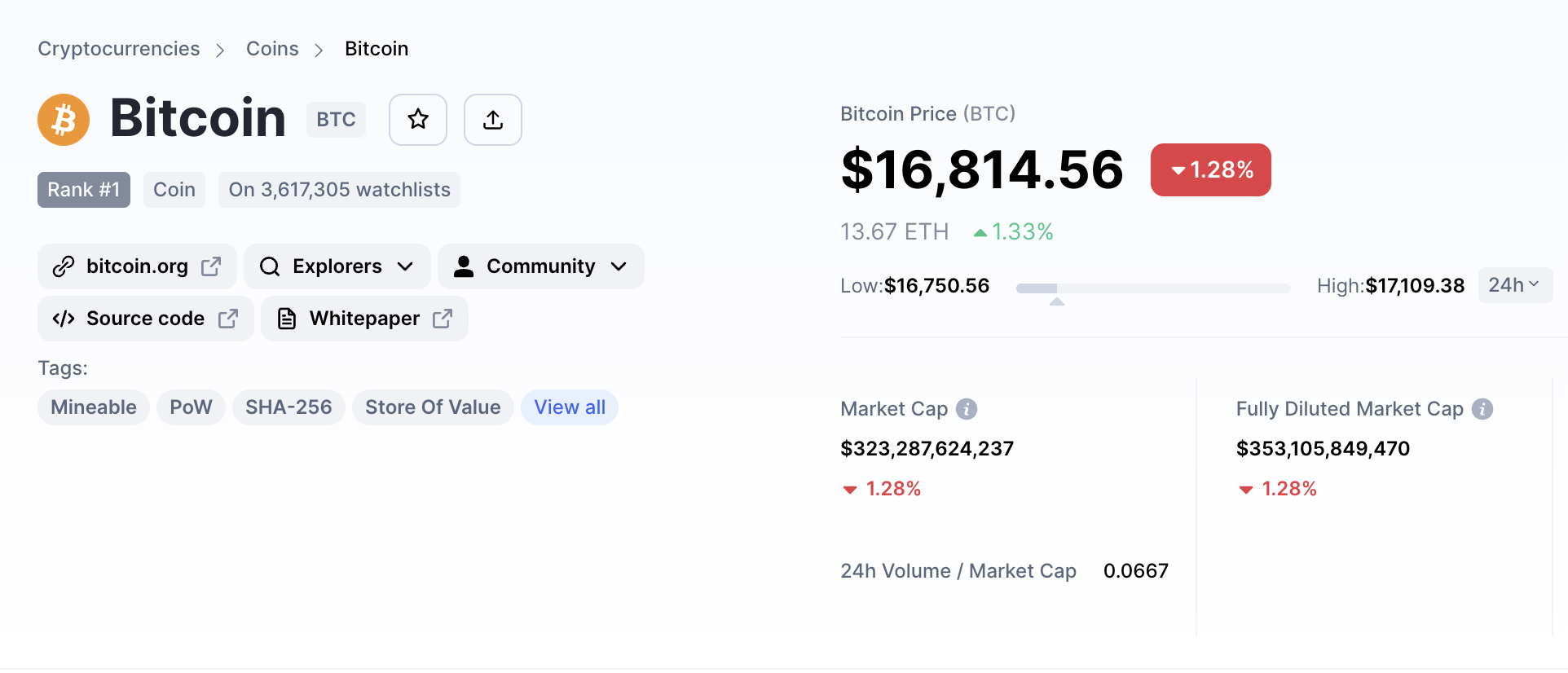Open the 24h time range dropdown
This screenshot has width=1568, height=673.
pyautogui.click(x=1514, y=285)
